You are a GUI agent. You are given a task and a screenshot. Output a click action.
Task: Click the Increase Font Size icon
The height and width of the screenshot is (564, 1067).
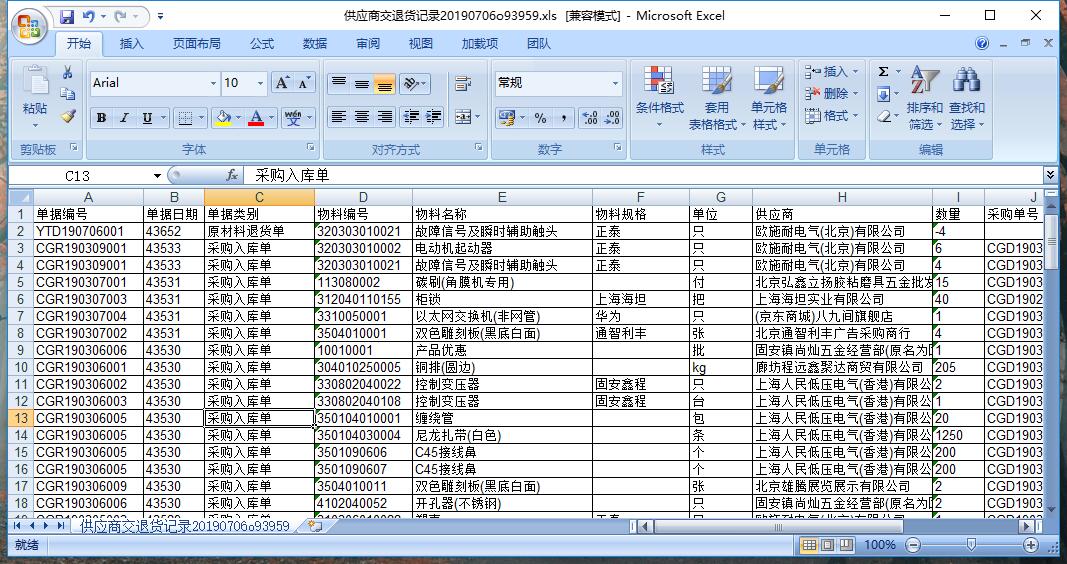point(282,83)
